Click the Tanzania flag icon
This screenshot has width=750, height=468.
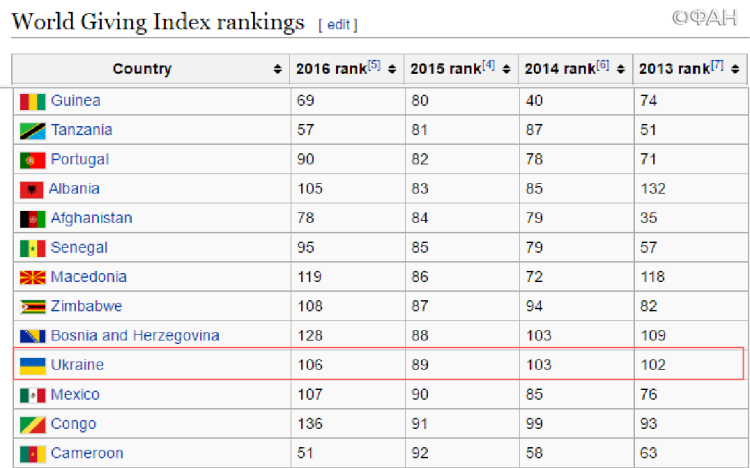point(32,130)
